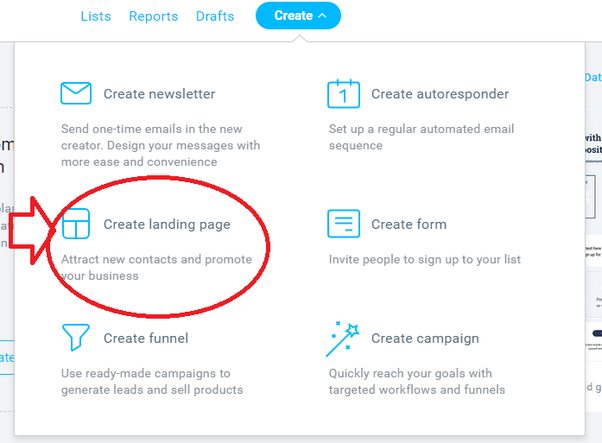This screenshot has height=443, width=602.
Task: Click the landing page layout icon
Action: point(76,224)
